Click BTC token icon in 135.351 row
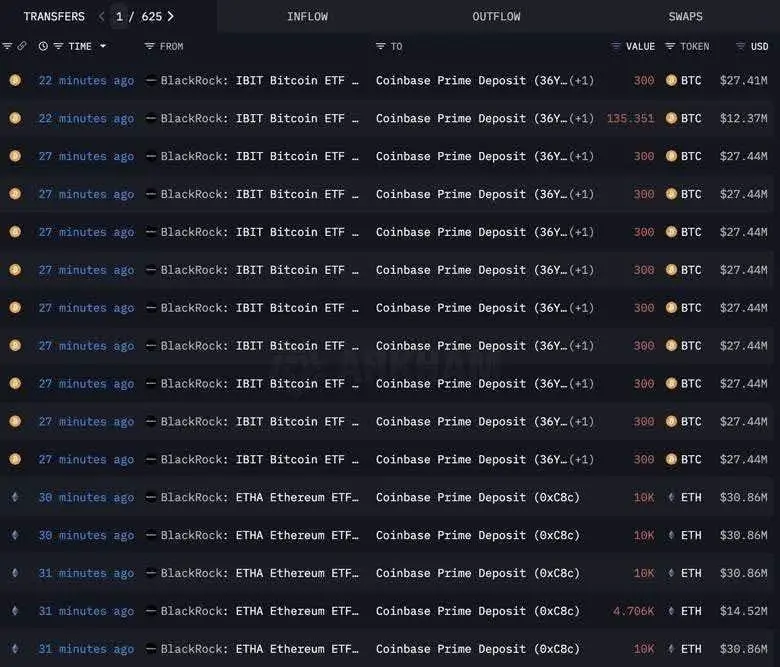This screenshot has height=667, width=780. click(x=671, y=118)
